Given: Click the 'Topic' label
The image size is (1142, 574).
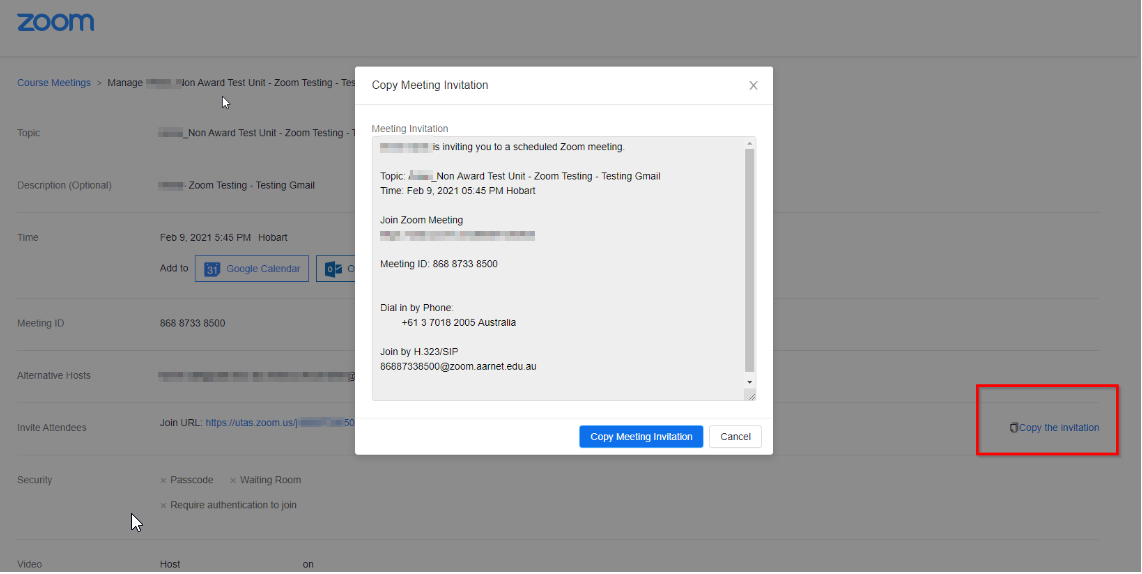Looking at the screenshot, I should coord(28,133).
